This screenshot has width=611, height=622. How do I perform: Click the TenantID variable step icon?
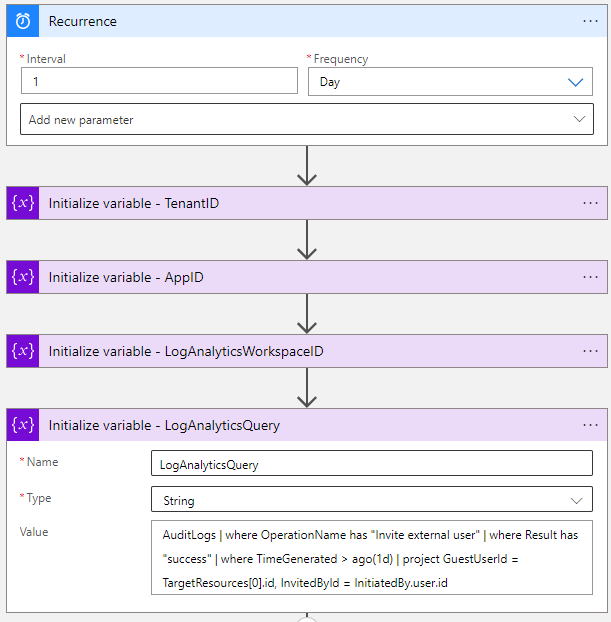(23, 203)
